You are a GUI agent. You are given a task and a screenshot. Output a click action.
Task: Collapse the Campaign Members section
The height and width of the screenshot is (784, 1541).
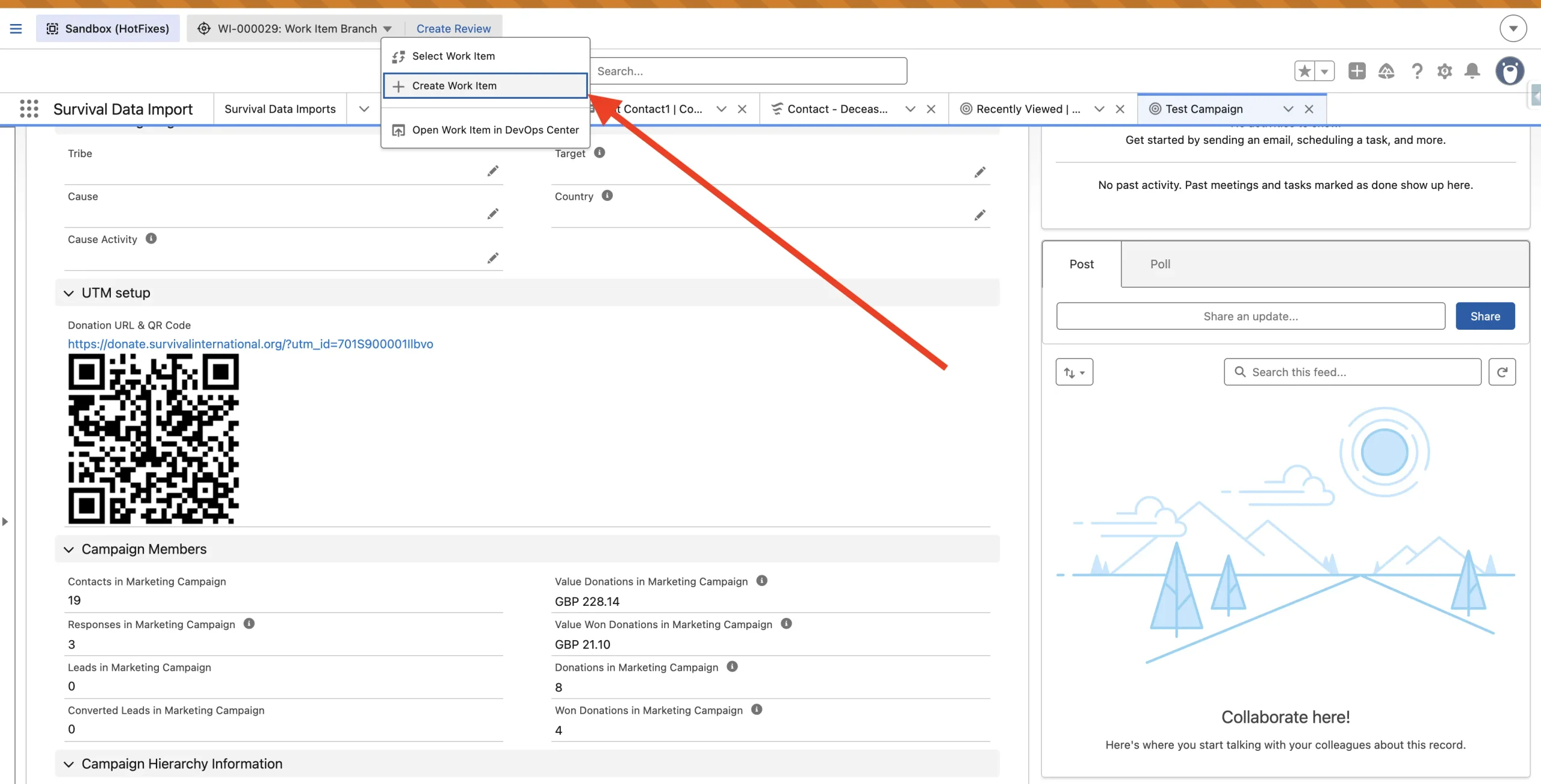69,549
